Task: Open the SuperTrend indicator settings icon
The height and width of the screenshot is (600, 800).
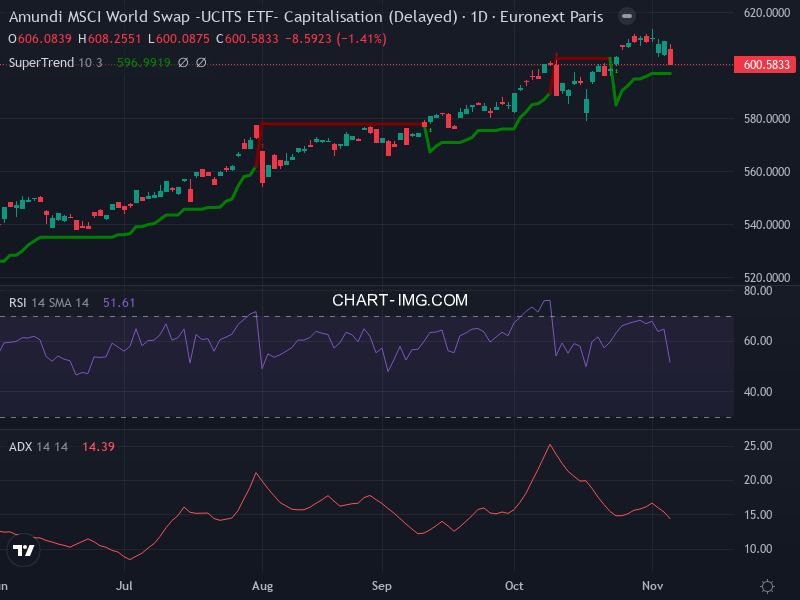Action: [x=183, y=63]
